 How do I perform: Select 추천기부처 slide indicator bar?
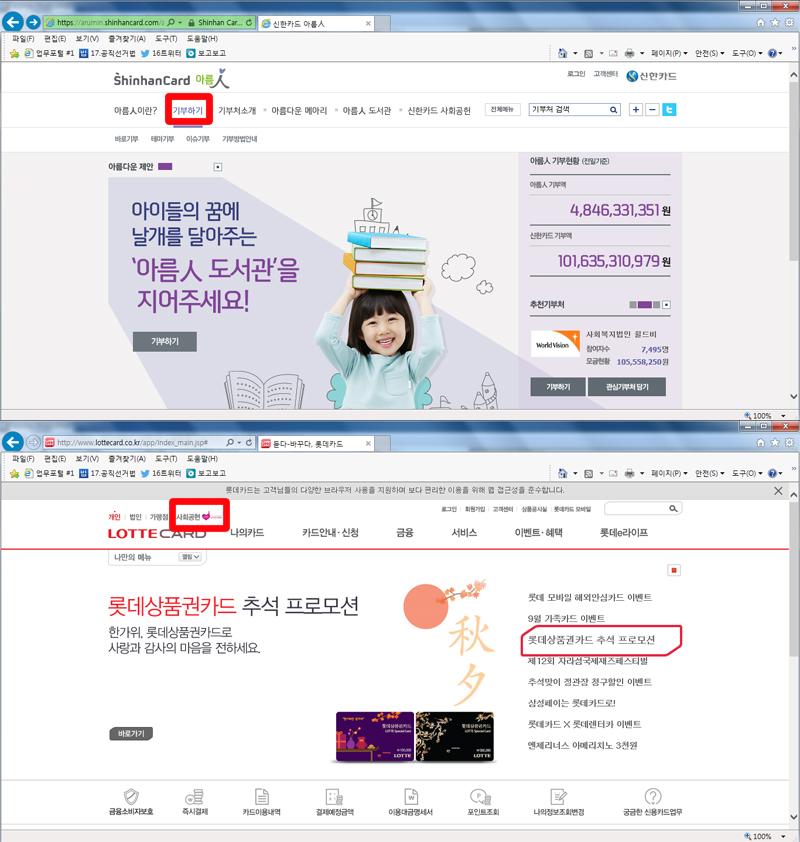(x=644, y=305)
